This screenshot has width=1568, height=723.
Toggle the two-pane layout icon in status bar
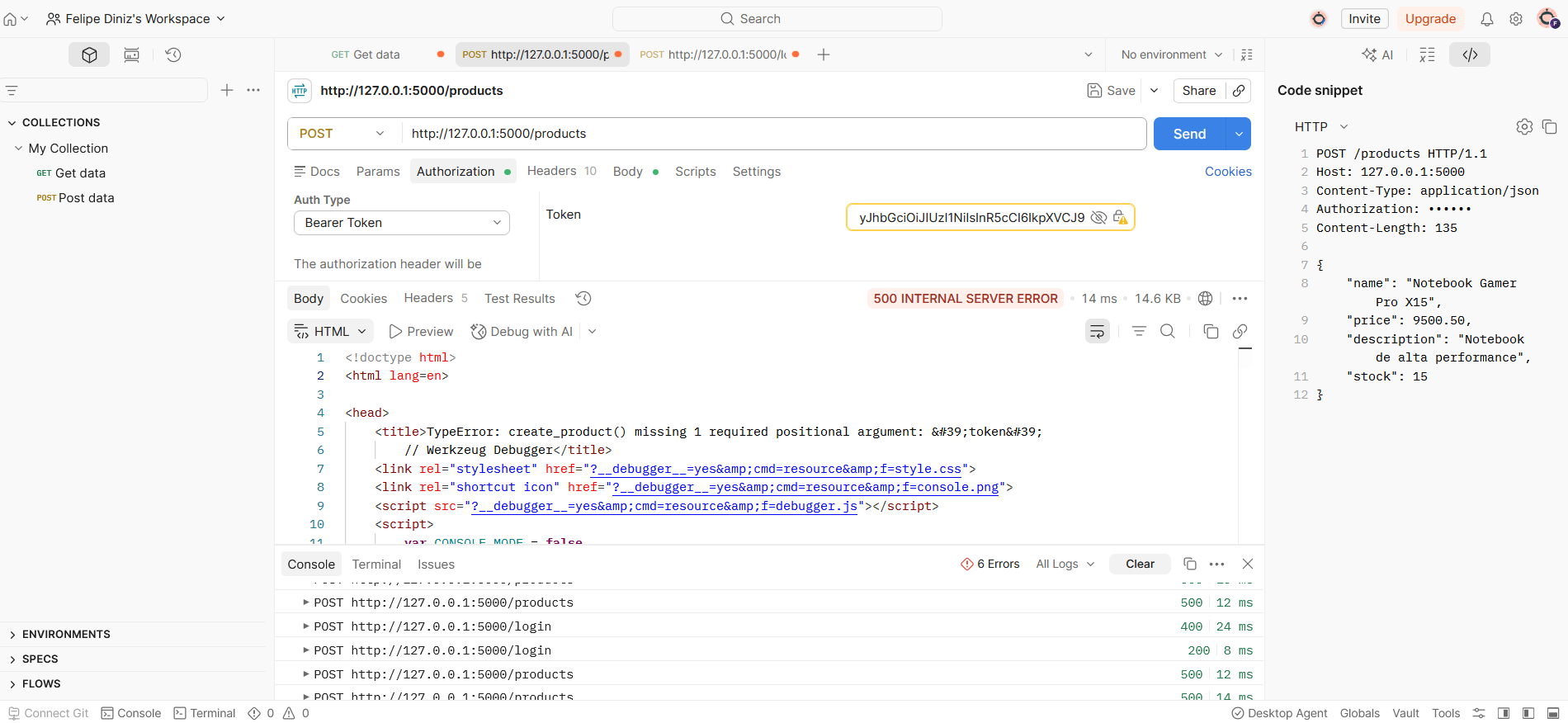pos(1504,713)
